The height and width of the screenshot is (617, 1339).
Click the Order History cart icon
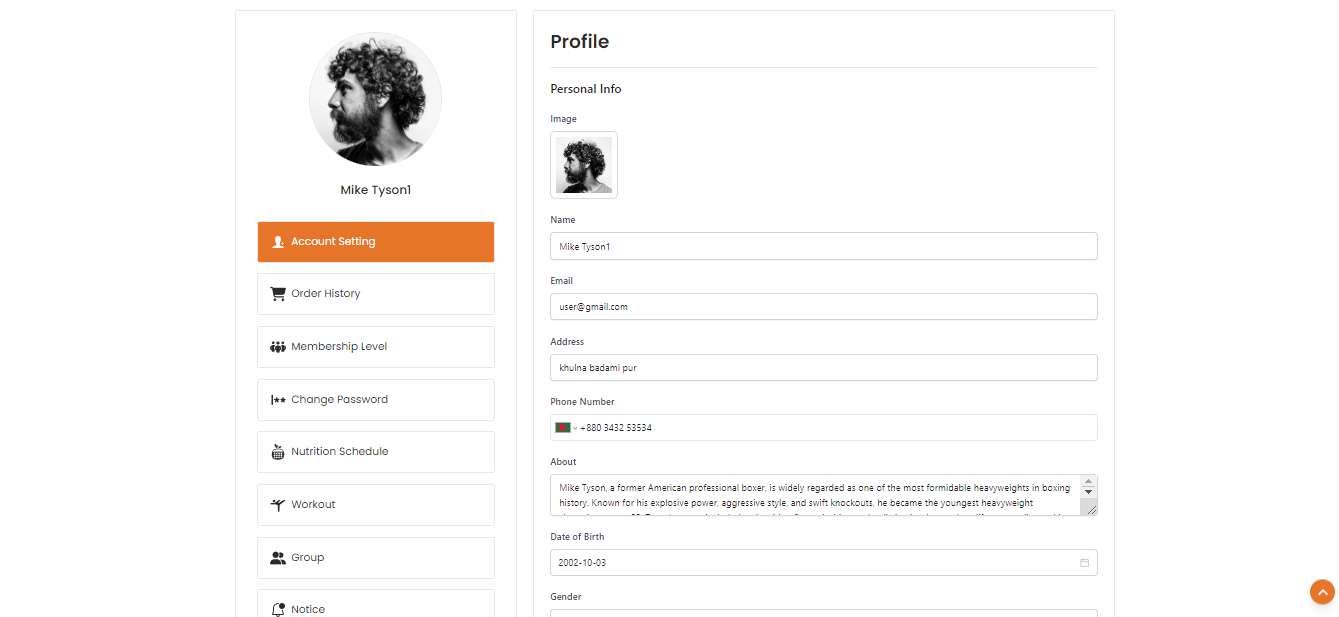tap(278, 294)
